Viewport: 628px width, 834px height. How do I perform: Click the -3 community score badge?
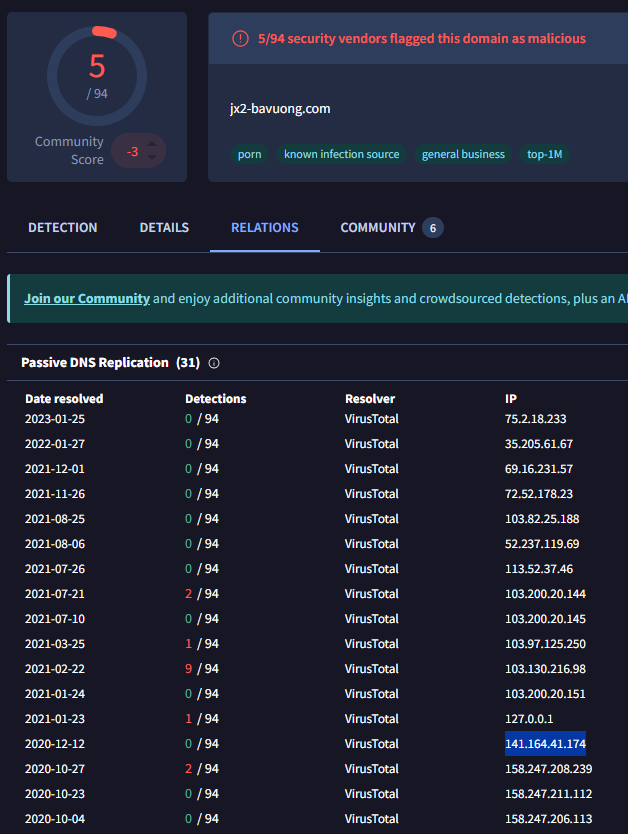click(x=132, y=152)
